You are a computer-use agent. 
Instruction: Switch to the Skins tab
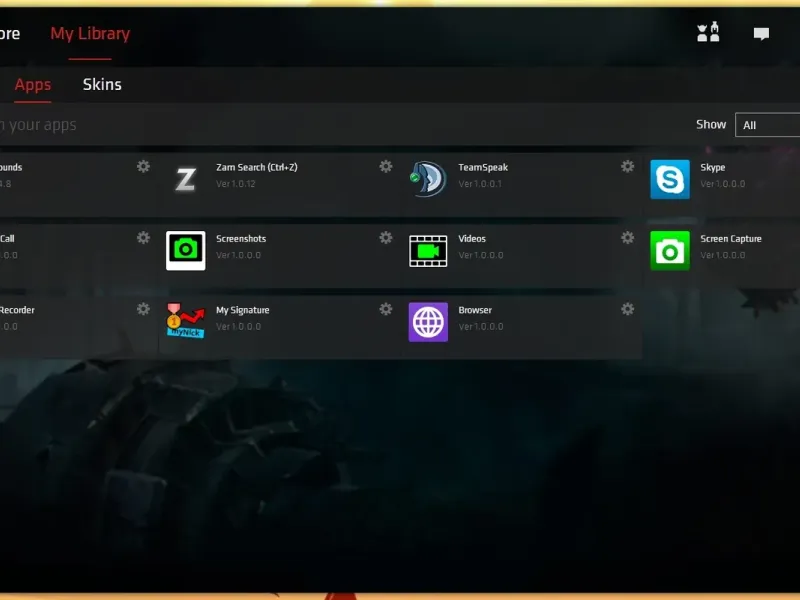click(x=102, y=85)
